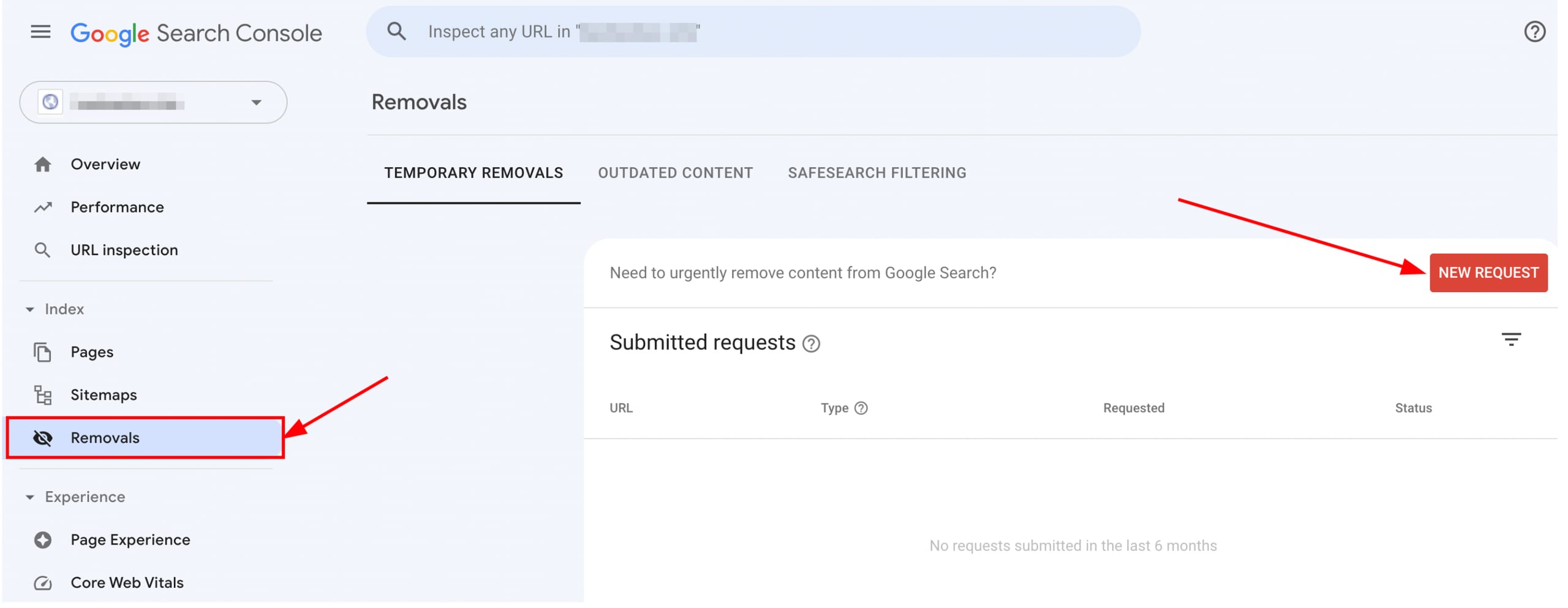Image resolution: width=1568 pixels, height=608 pixels.
Task: Open the Sitemaps section
Action: [104, 395]
